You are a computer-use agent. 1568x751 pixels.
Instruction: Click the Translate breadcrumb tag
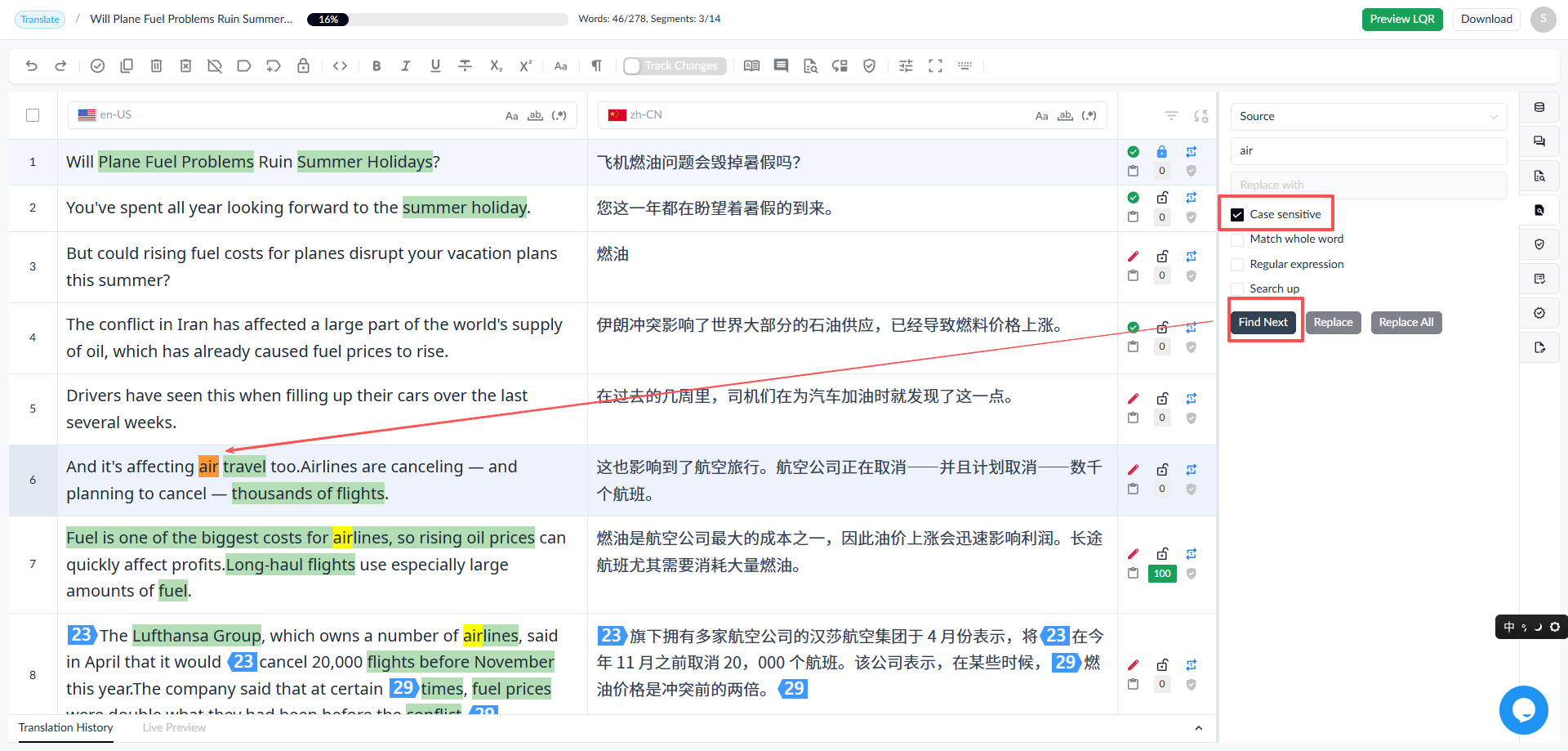(40, 20)
